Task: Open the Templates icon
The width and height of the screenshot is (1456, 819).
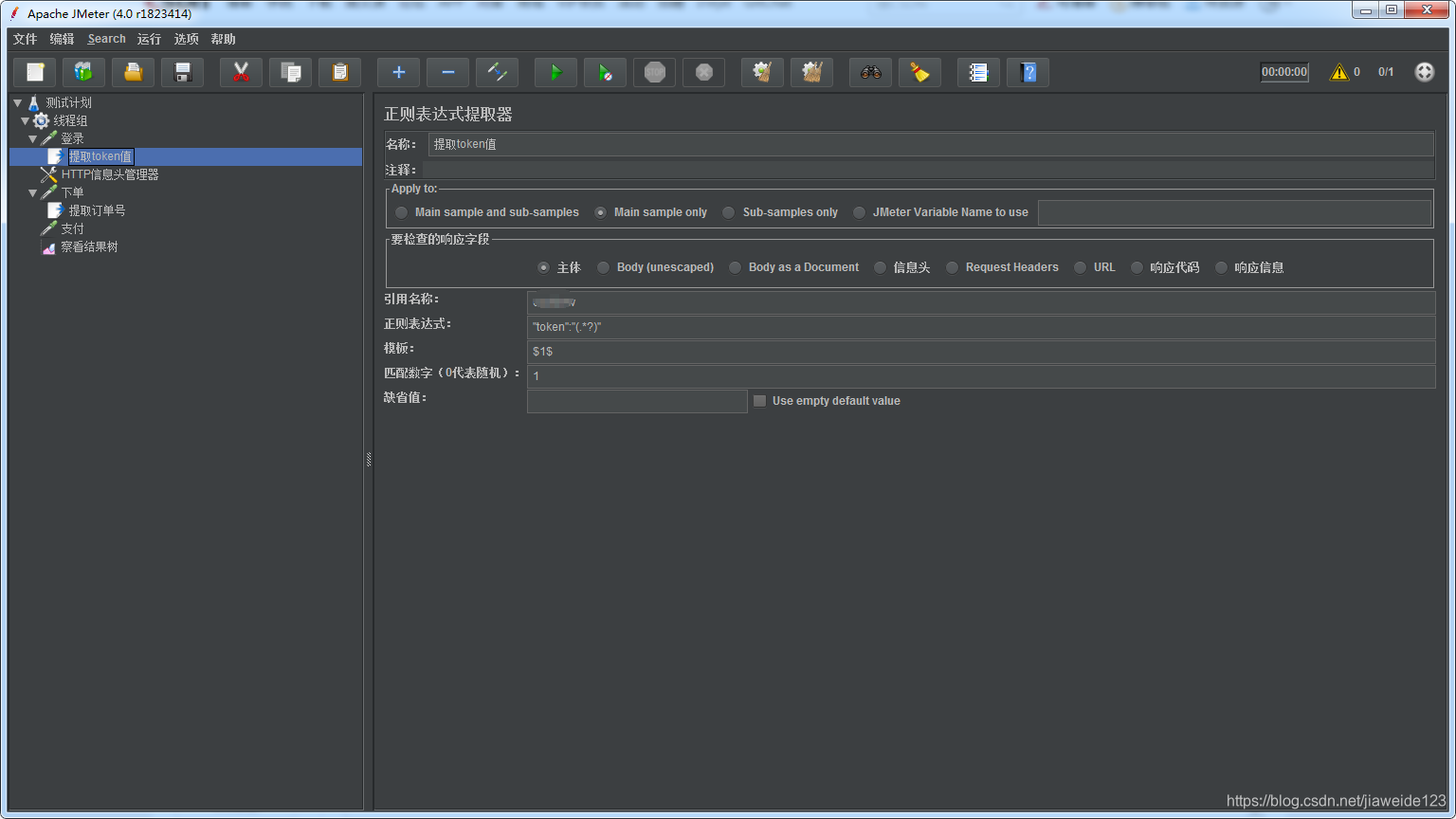Action: [x=84, y=72]
